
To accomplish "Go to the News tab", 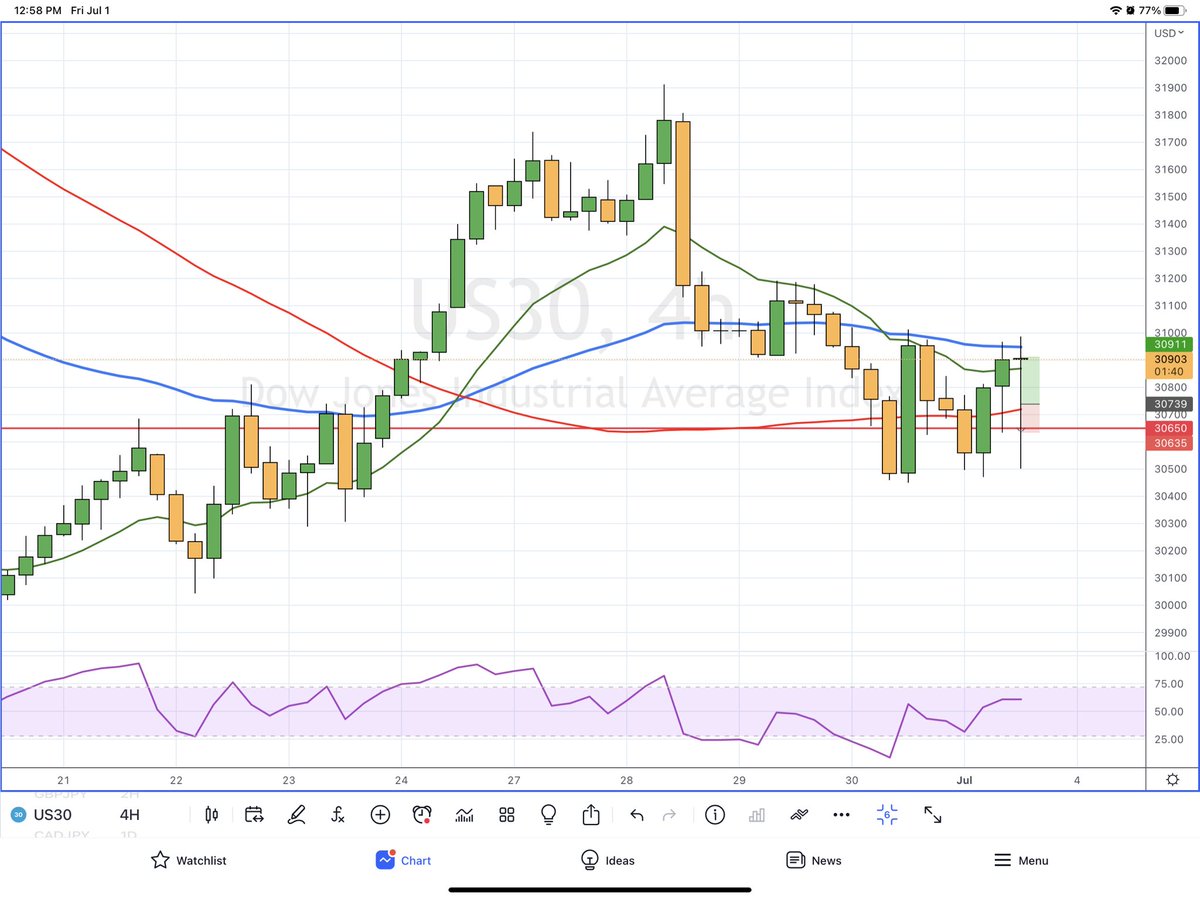I will tap(814, 860).
